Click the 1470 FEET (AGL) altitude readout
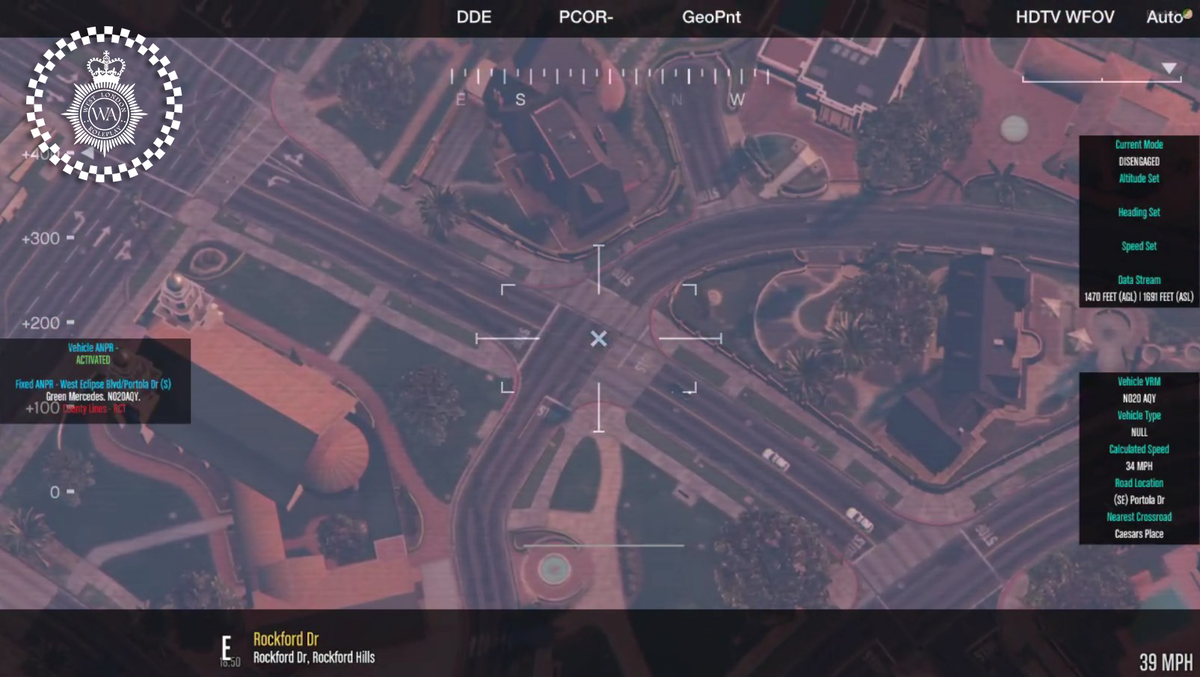1200x677 pixels. pyautogui.click(x=1111, y=297)
